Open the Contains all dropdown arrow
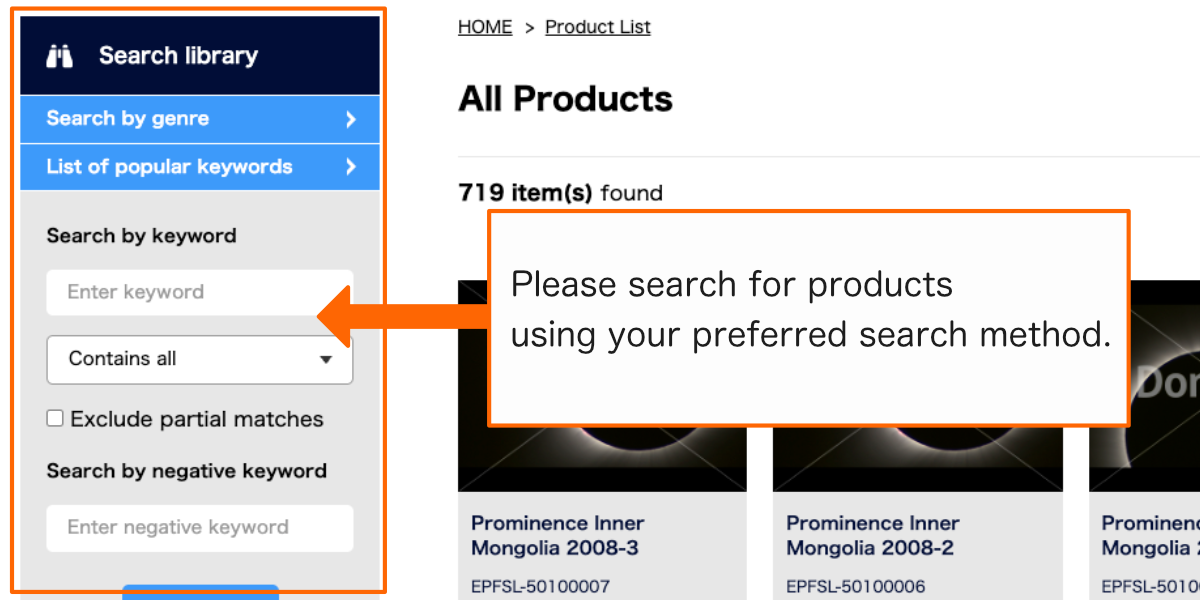 click(326, 360)
